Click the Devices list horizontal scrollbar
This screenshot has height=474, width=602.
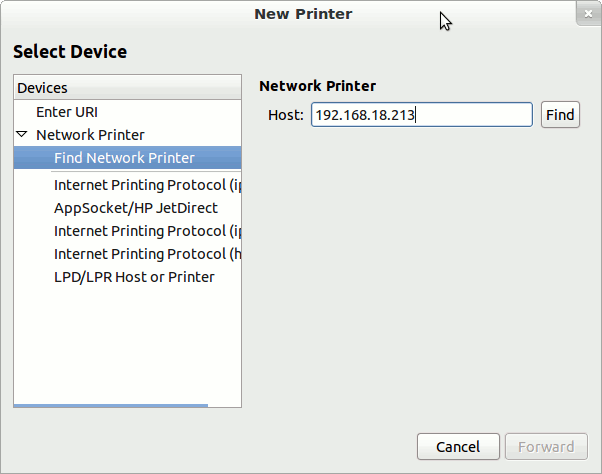(110, 405)
